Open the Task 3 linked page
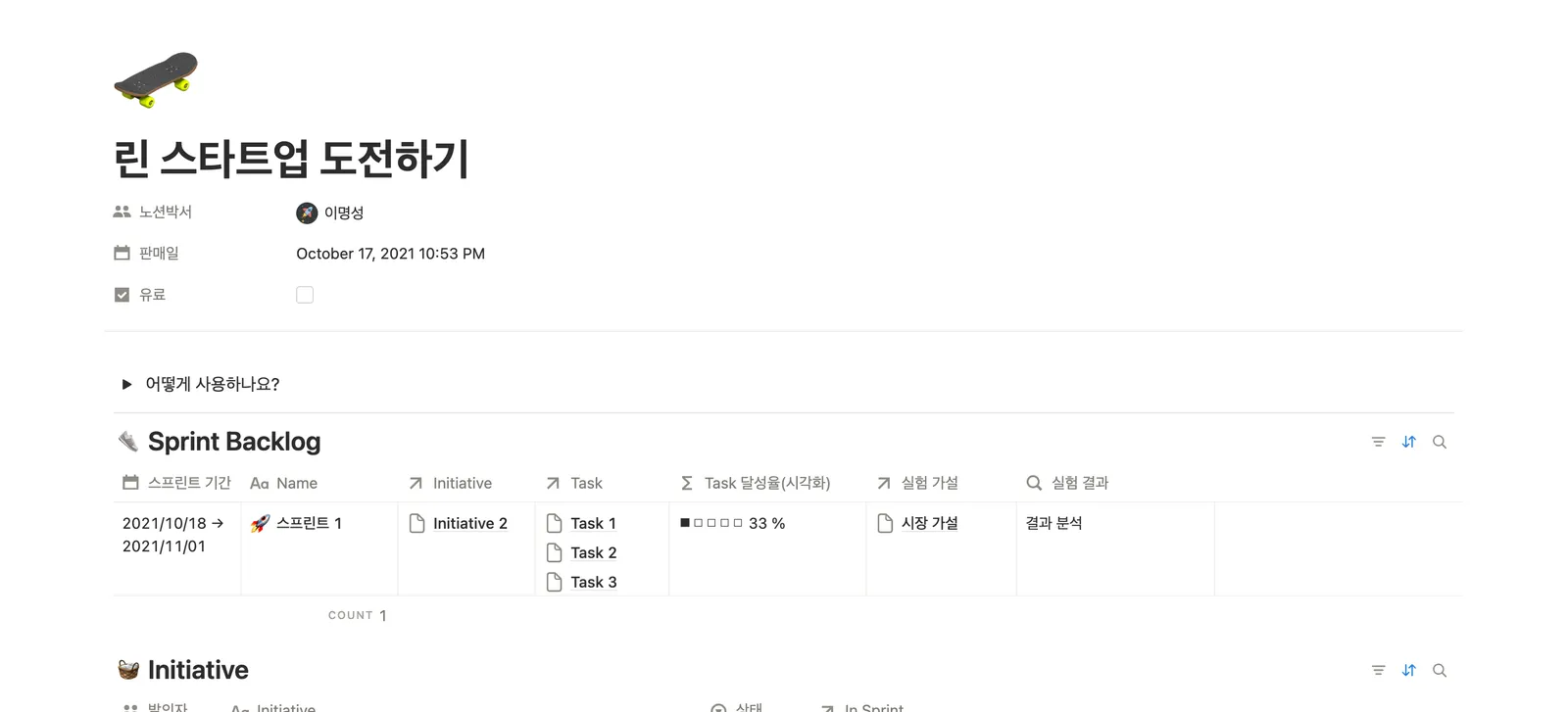This screenshot has width=1568, height=712. [x=594, y=582]
